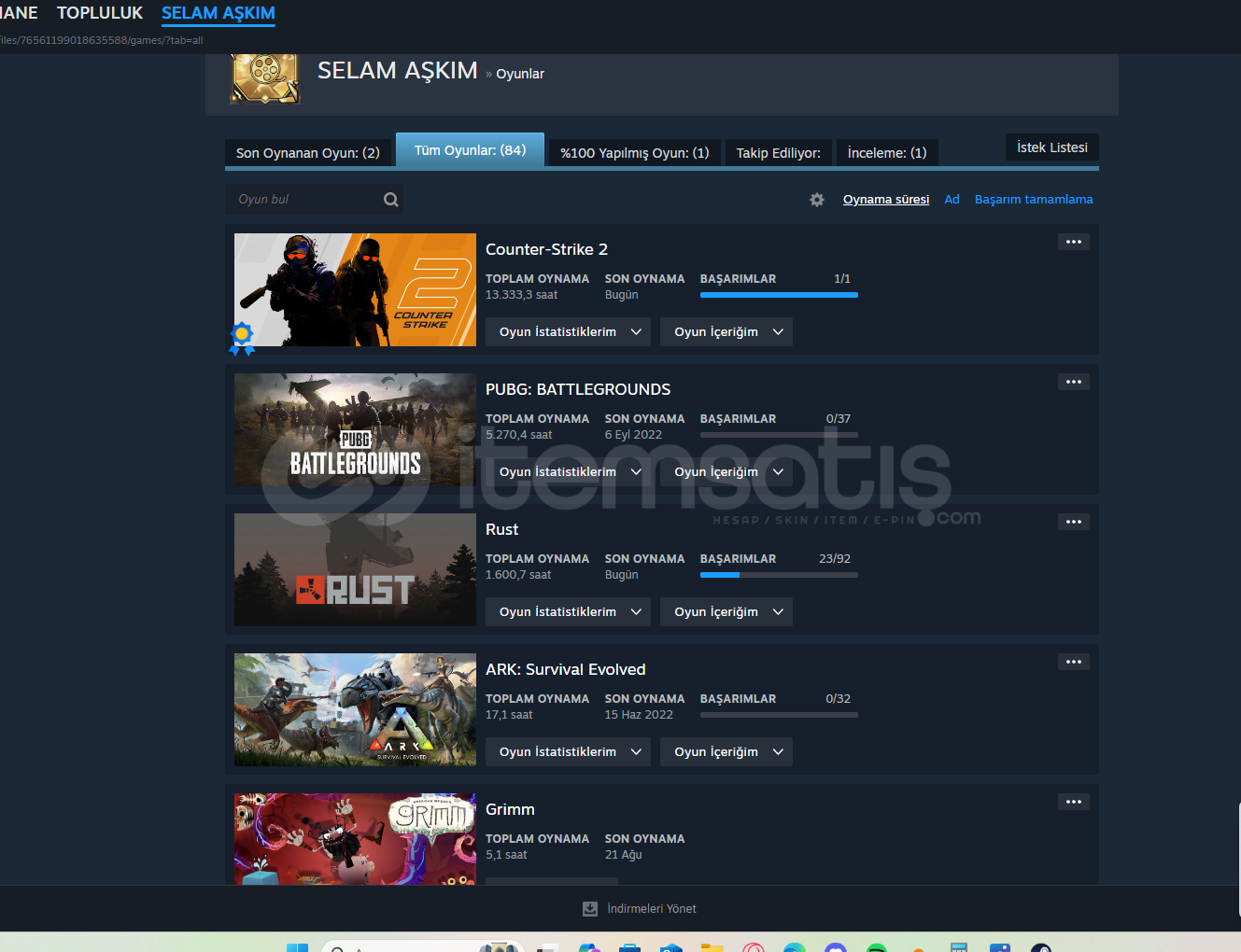Expand Oyun İçeriğim for Counter-Strike 2

(726, 332)
